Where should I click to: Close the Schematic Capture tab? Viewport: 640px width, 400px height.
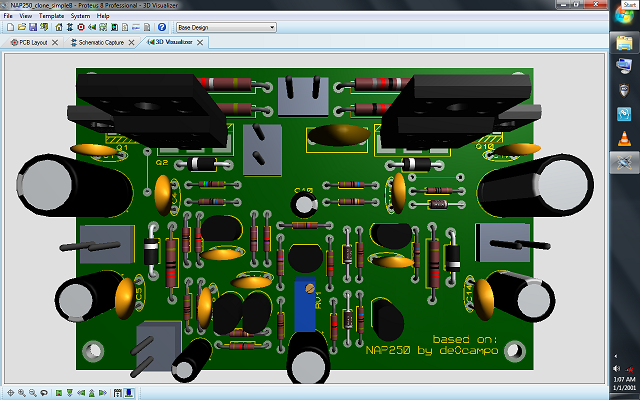(131, 42)
